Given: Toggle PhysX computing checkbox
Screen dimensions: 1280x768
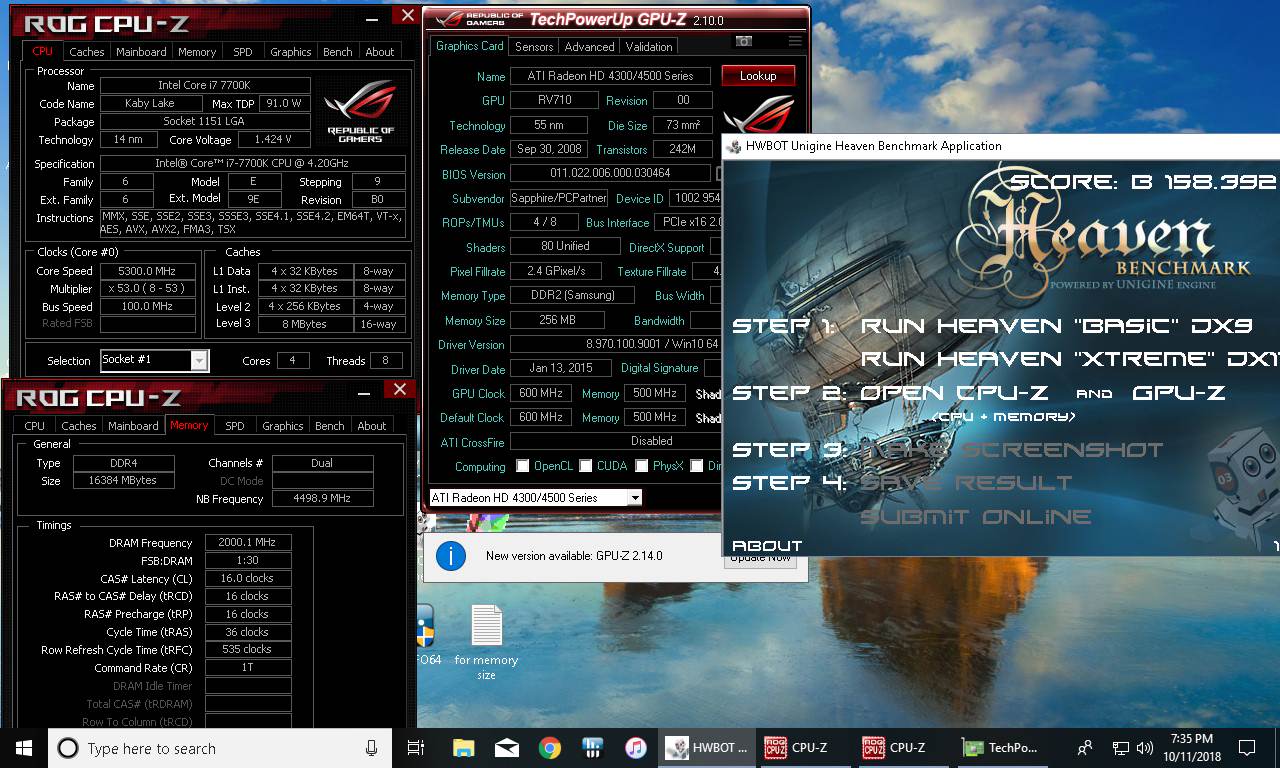Looking at the screenshot, I should coord(640,466).
